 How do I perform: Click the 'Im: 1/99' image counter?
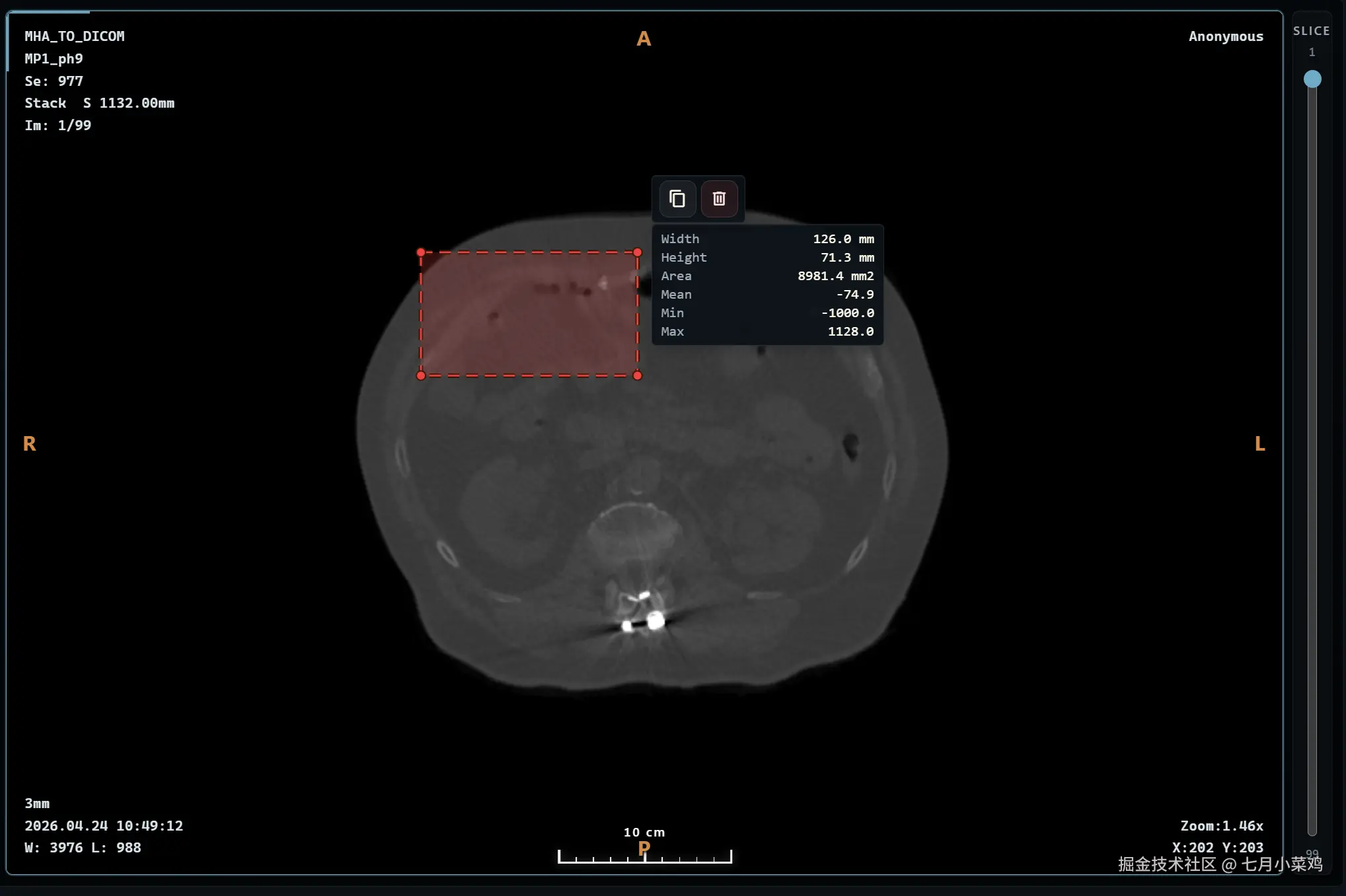pyautogui.click(x=57, y=126)
